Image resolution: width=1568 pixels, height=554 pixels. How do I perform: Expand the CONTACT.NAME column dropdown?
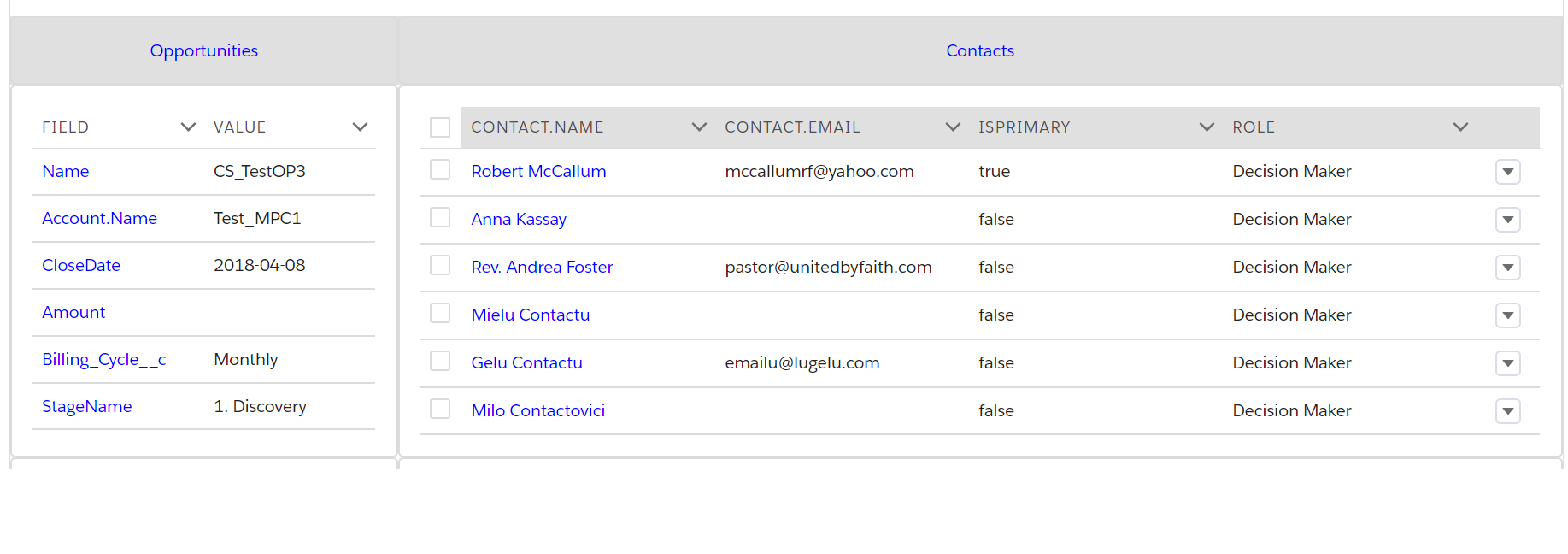pyautogui.click(x=699, y=127)
